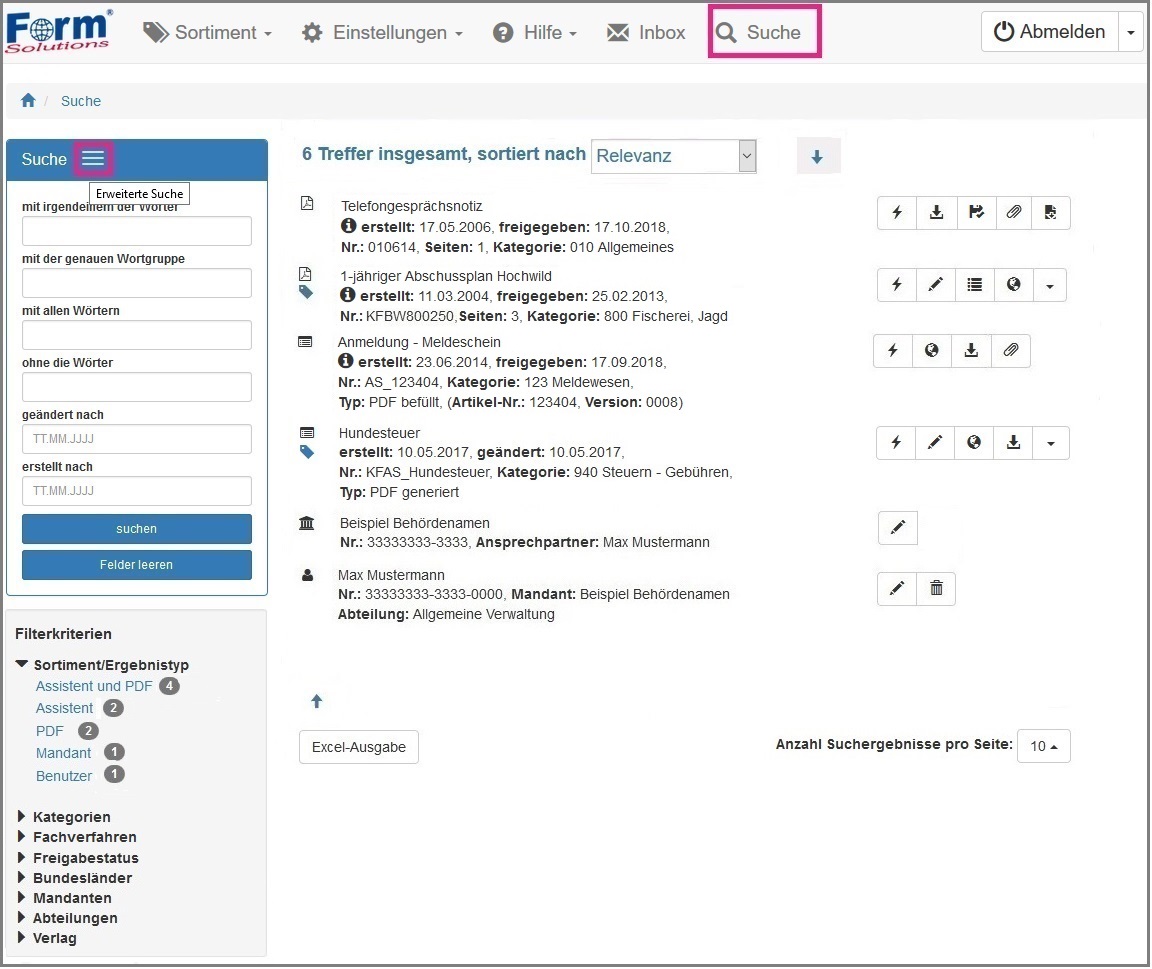
Task: Click the list icon for 1-jähriger Abschussplan Hochwild
Action: [974, 285]
